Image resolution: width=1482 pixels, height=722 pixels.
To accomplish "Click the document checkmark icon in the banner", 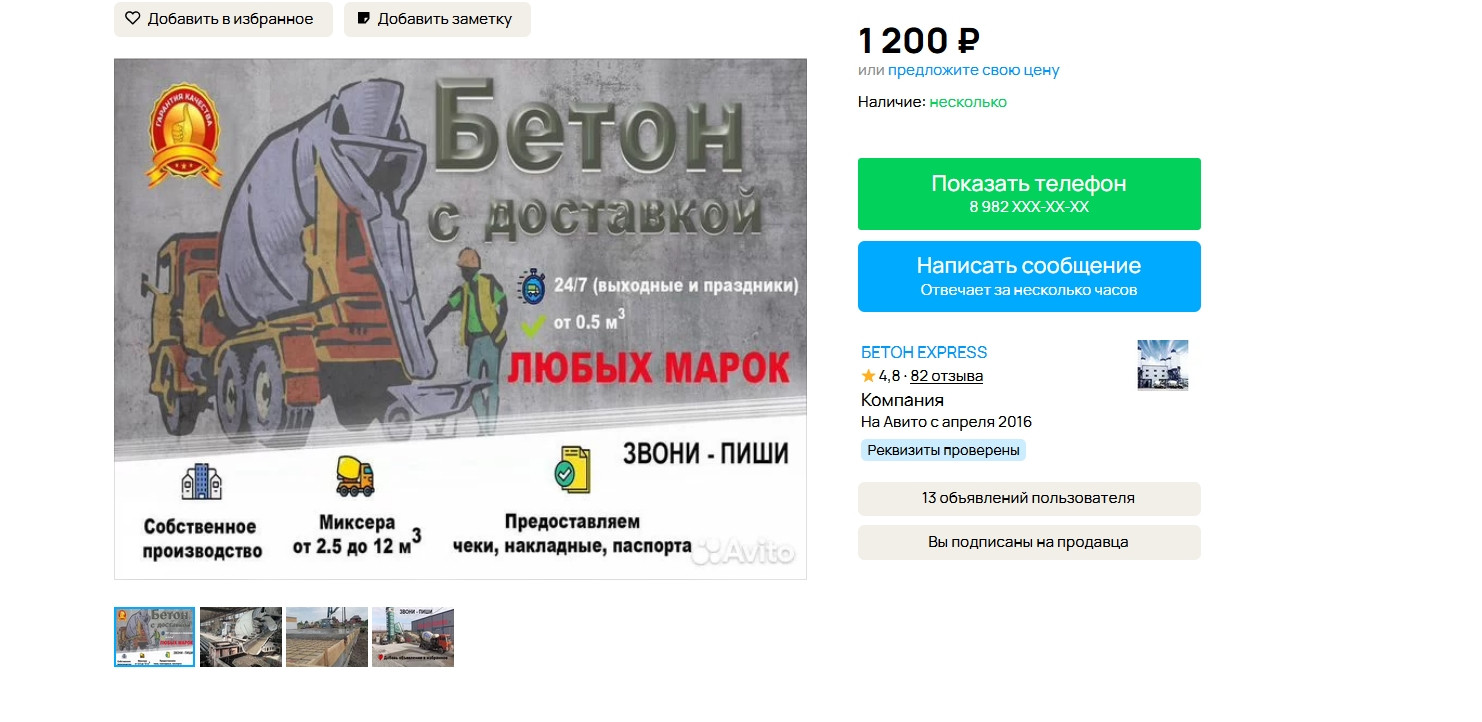I will point(572,470).
